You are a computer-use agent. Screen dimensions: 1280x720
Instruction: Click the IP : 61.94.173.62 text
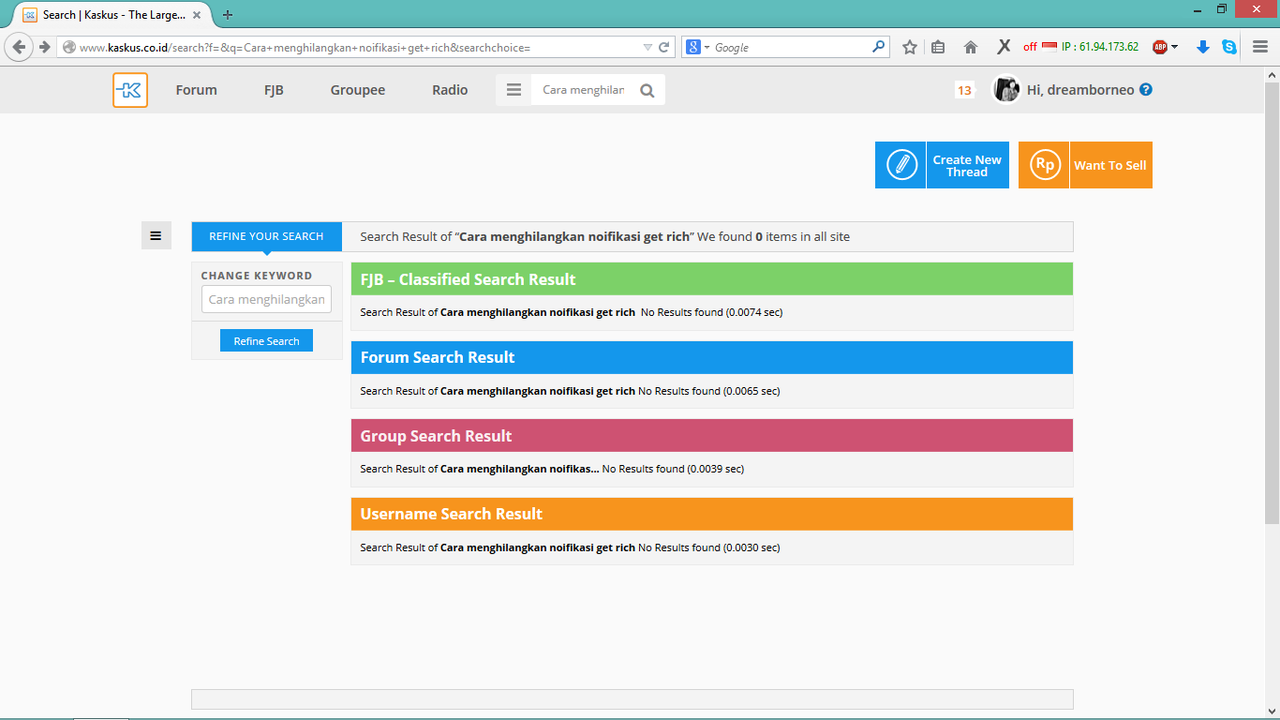coord(1100,47)
